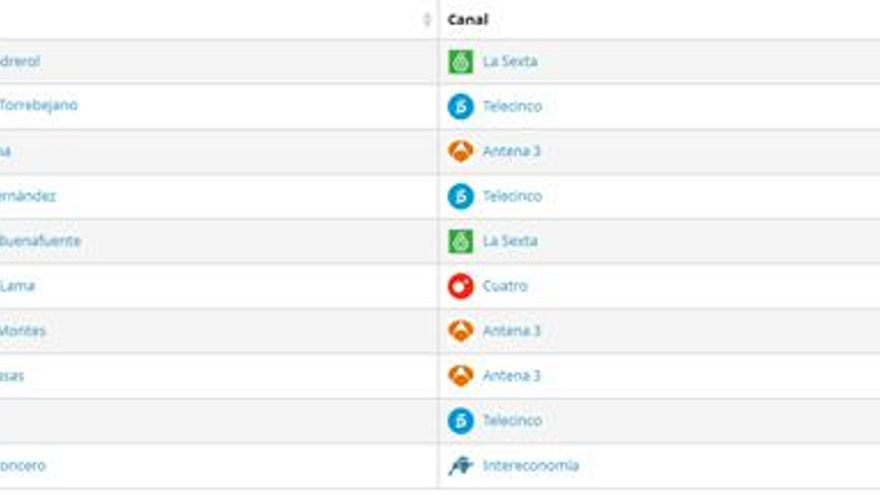Click the Cuatro channel logo
This screenshot has width=880, height=495.
(x=460, y=286)
